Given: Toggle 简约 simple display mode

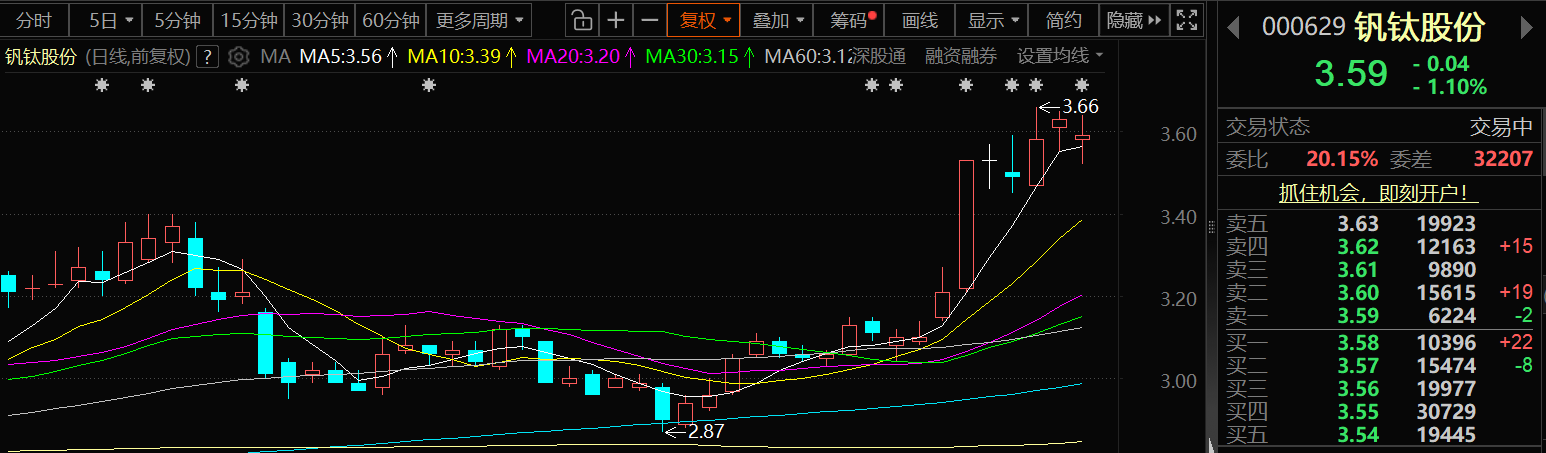Looking at the screenshot, I should 1063,20.
